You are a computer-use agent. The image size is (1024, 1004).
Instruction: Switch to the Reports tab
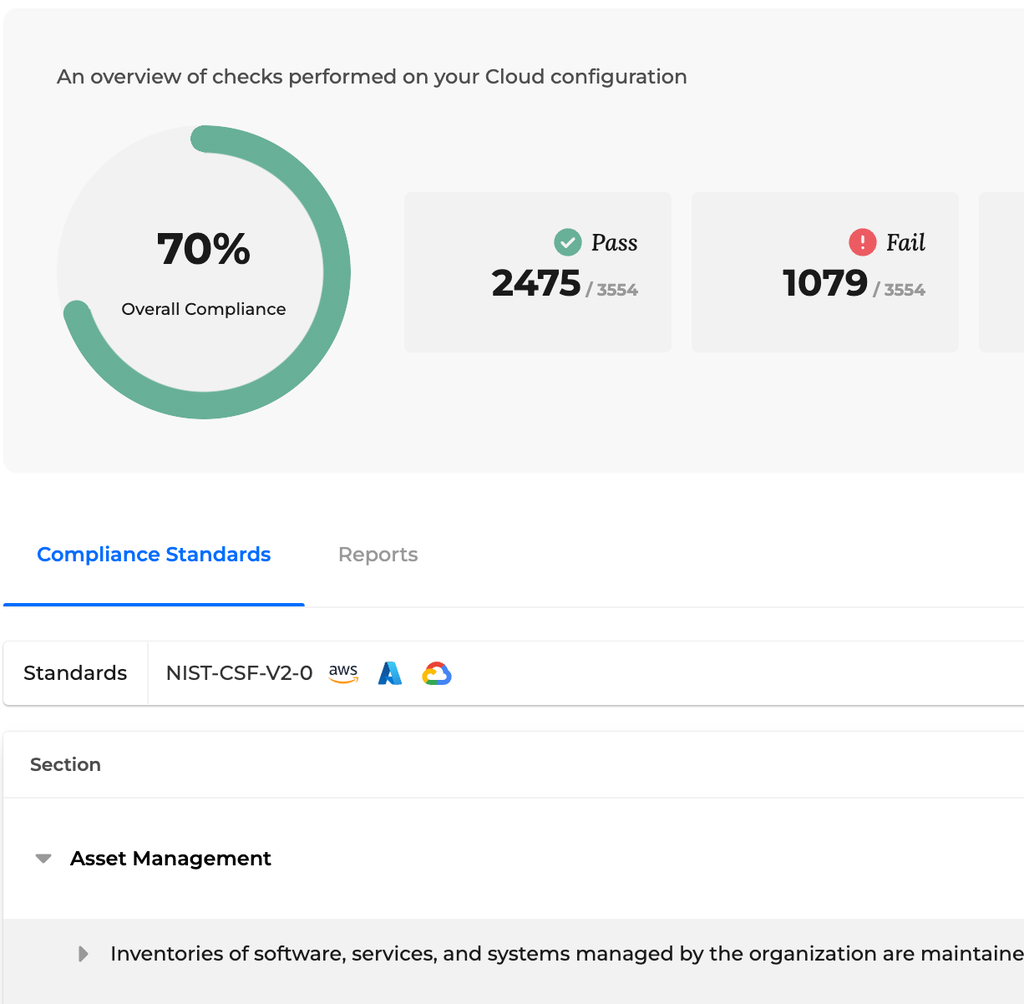click(378, 554)
